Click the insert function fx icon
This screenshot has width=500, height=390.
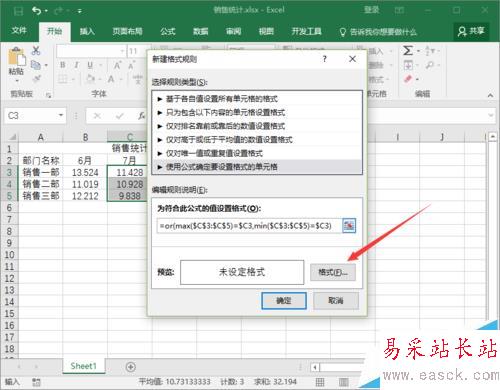click(x=142, y=116)
